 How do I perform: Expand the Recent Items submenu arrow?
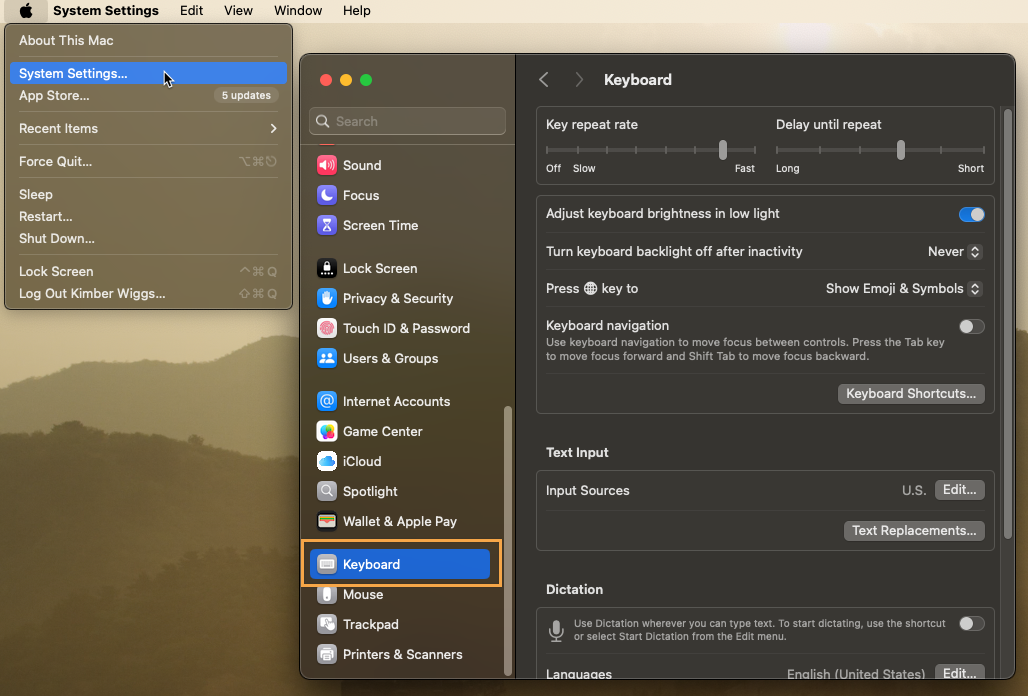pos(273,128)
